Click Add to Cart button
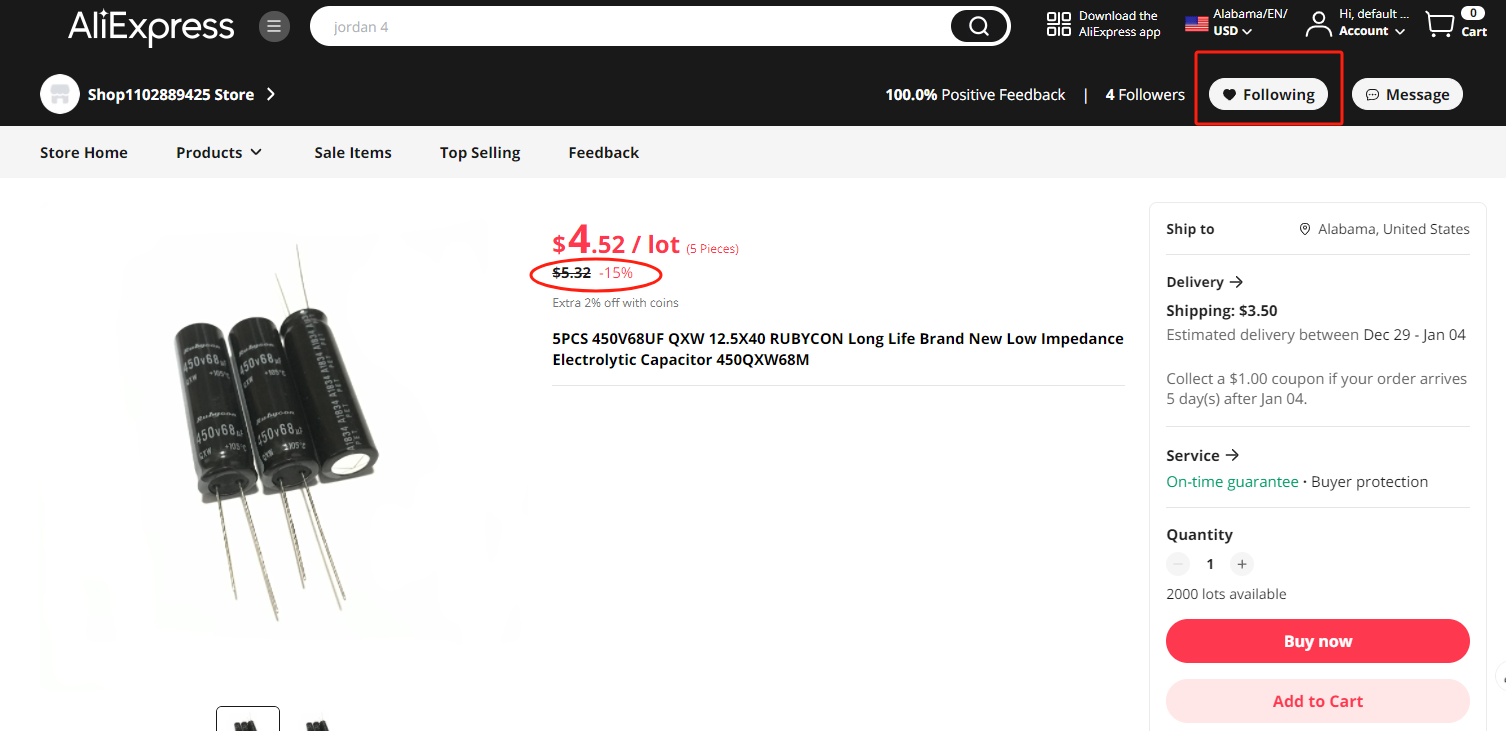Image resolution: width=1506 pixels, height=731 pixels. 1317,701
